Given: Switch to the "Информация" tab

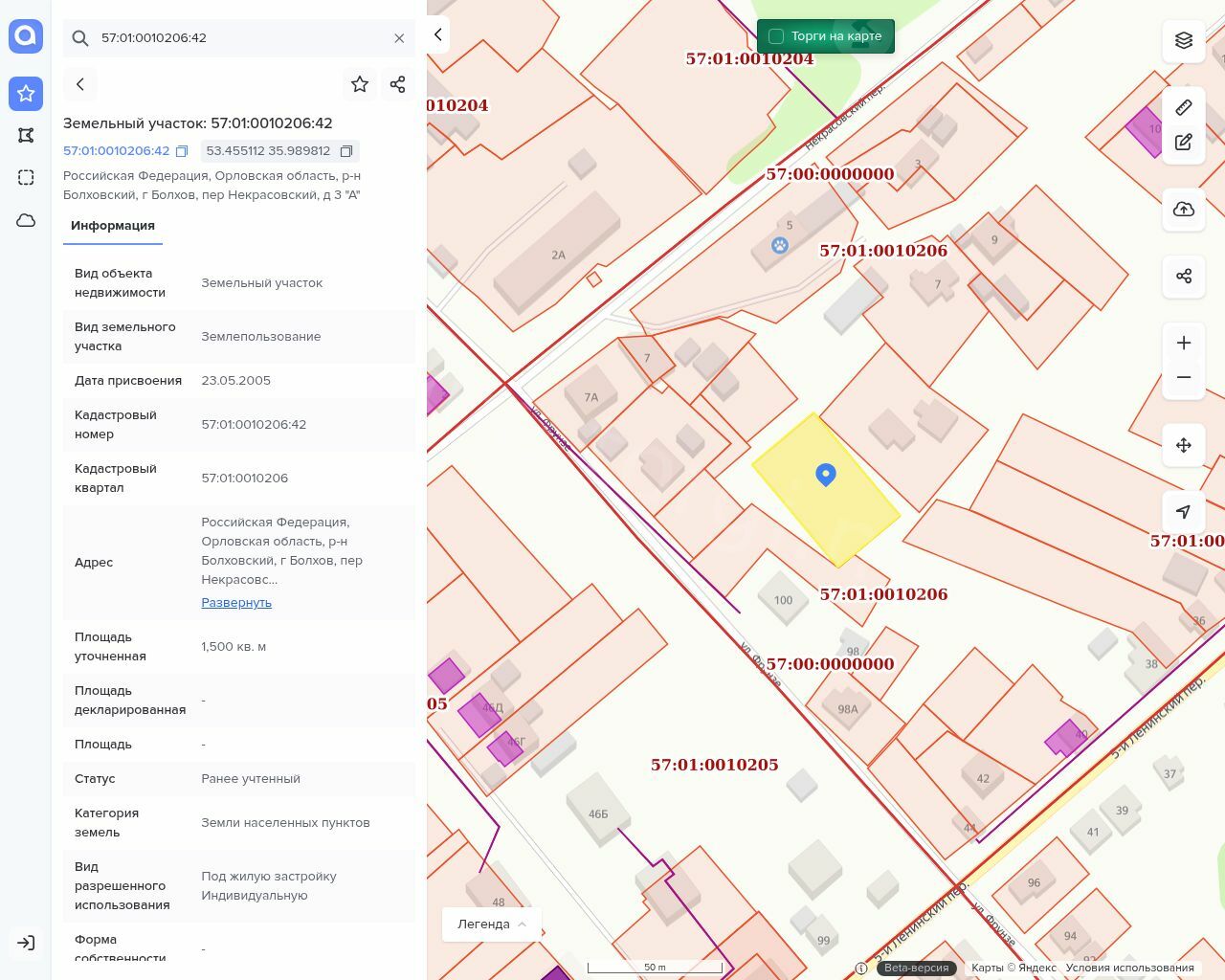Looking at the screenshot, I should pos(113,226).
